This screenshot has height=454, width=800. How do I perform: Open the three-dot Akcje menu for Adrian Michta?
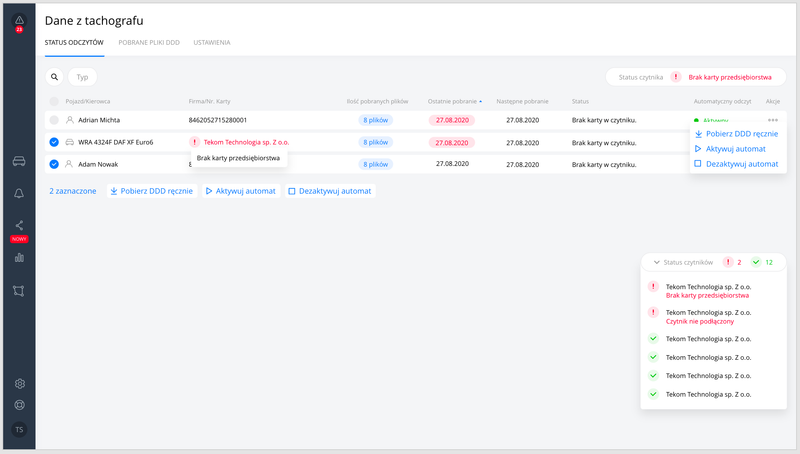pos(773,120)
